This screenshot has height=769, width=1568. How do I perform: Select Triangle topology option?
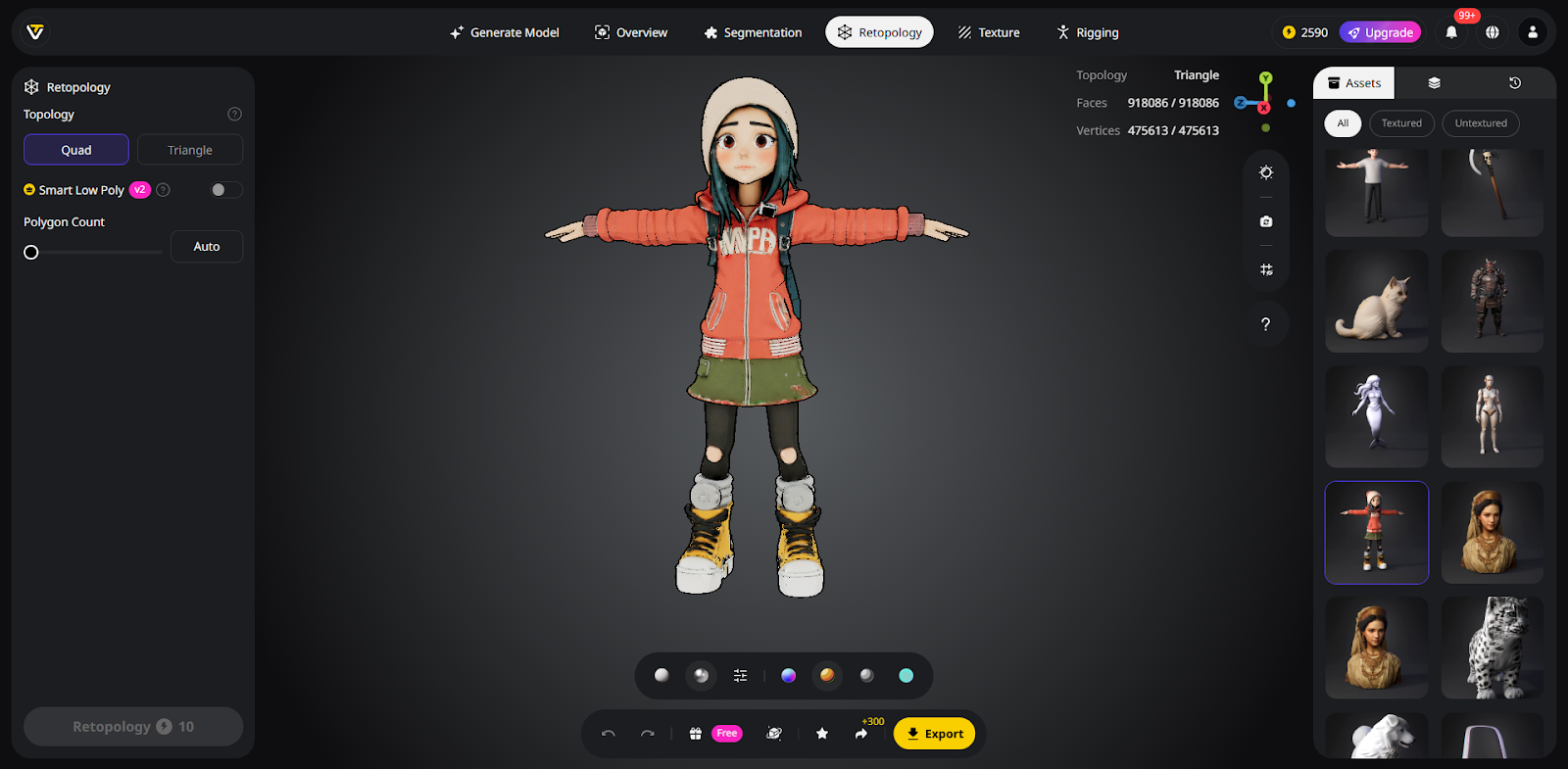(x=190, y=150)
